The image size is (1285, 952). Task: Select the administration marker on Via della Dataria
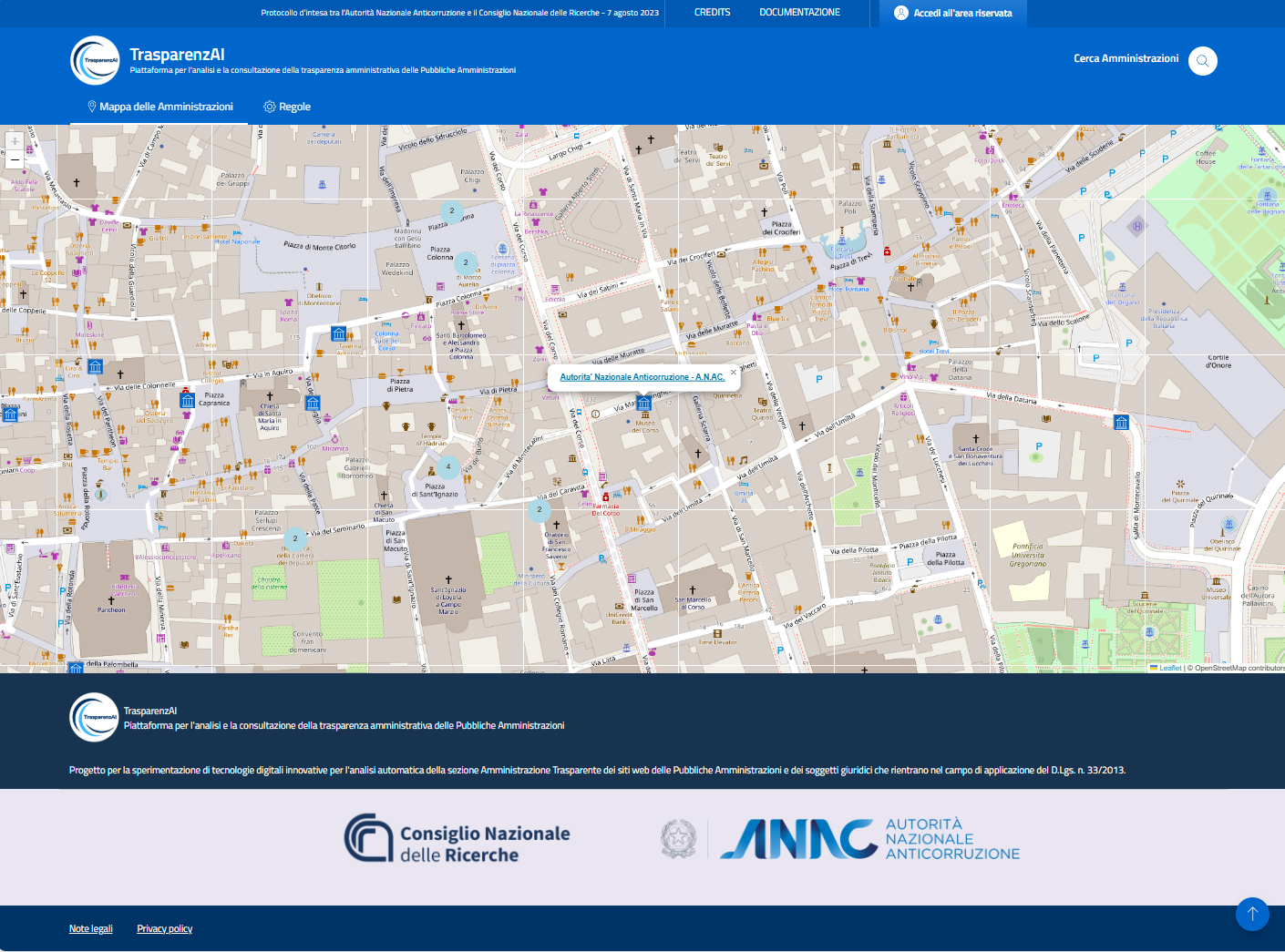click(x=1122, y=422)
